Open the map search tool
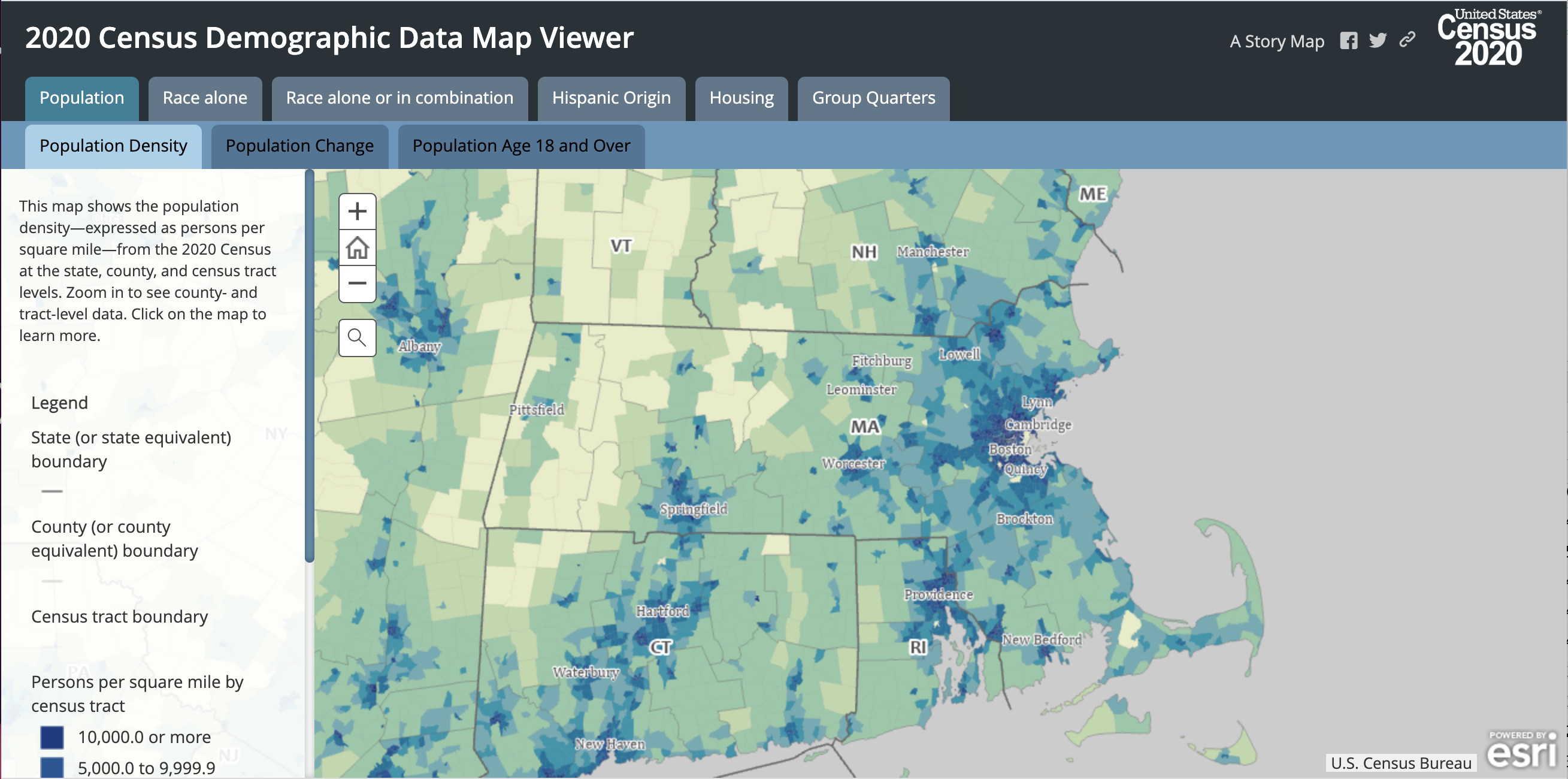The width and height of the screenshot is (1568, 779). tap(358, 337)
